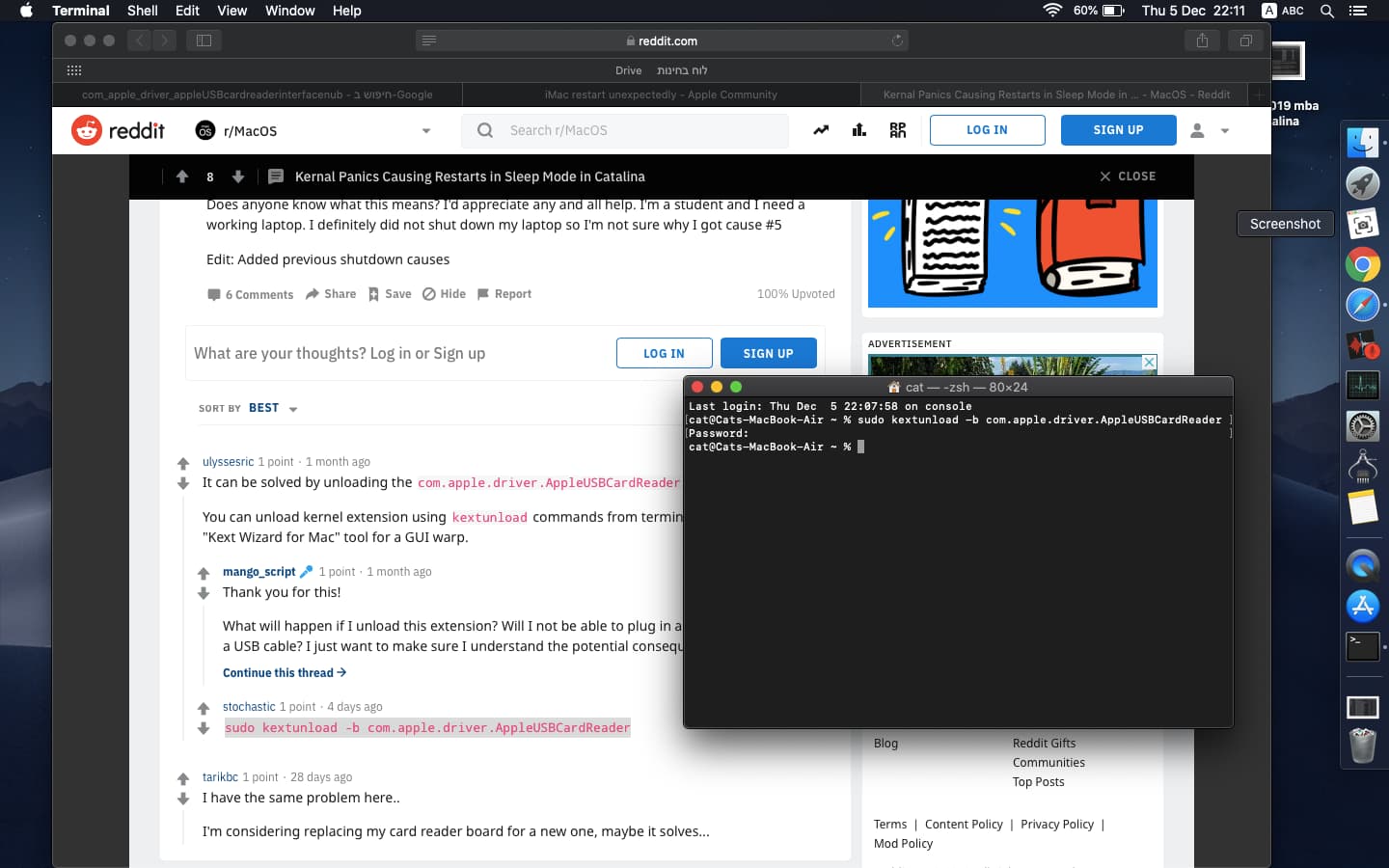Click the SIGN UP button
This screenshot has height=868, width=1389.
(1118, 129)
